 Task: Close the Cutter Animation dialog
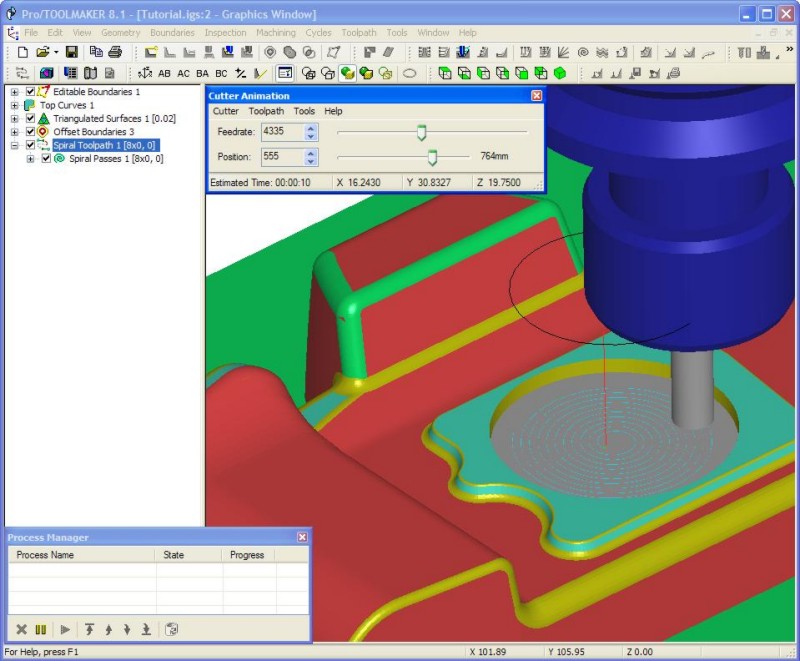tap(537, 95)
